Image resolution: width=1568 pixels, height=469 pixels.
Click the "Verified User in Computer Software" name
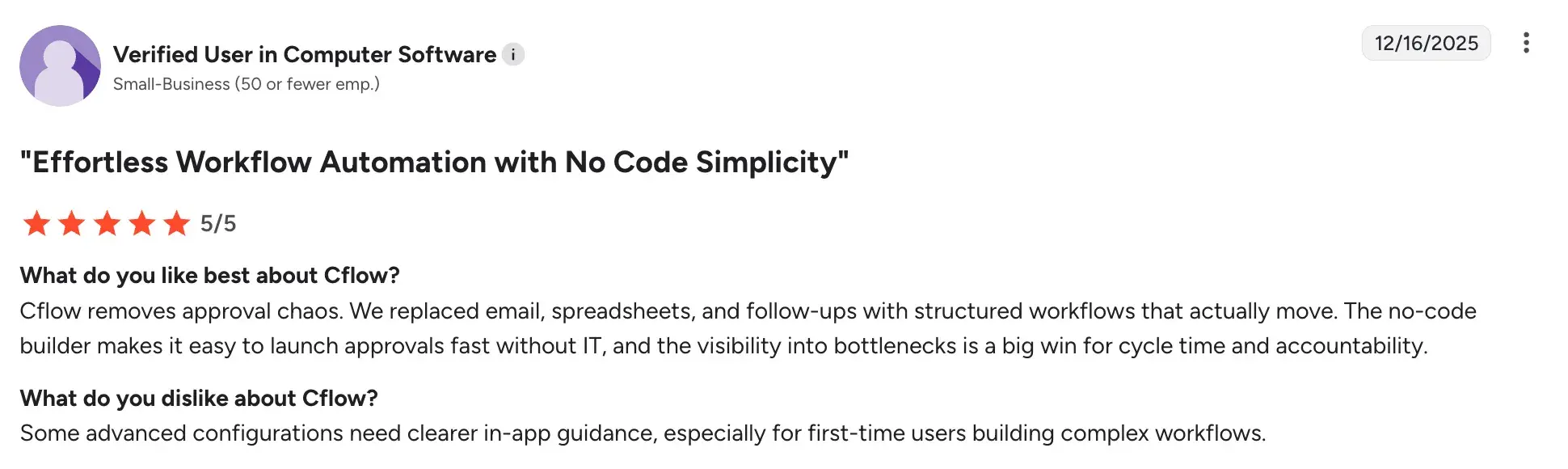(x=305, y=54)
